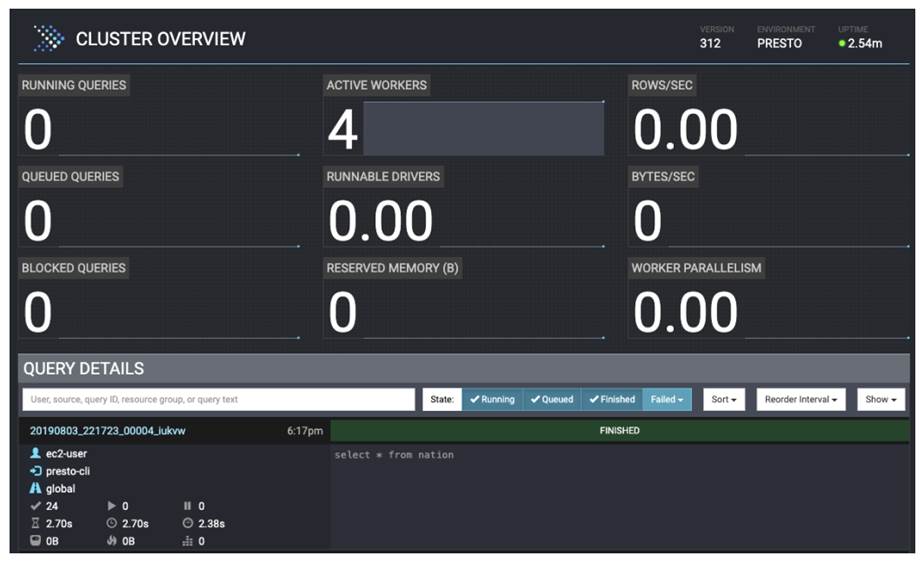Toggle the Finished state filter

click(611, 399)
